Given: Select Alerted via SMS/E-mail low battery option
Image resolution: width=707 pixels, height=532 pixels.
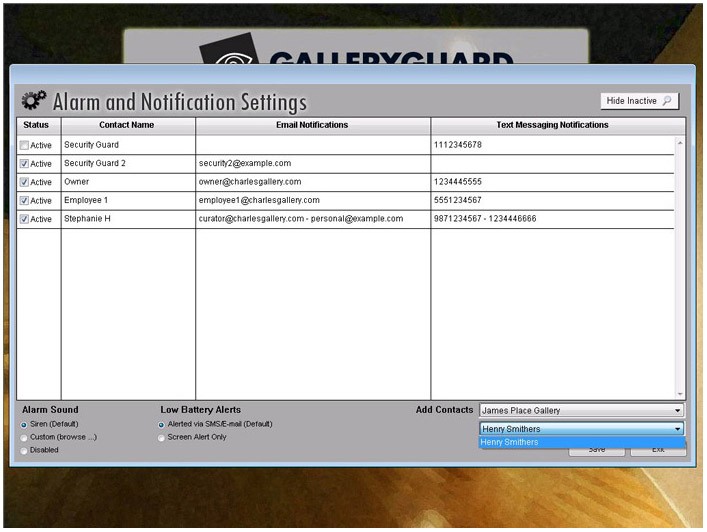Looking at the screenshot, I should coord(161,424).
